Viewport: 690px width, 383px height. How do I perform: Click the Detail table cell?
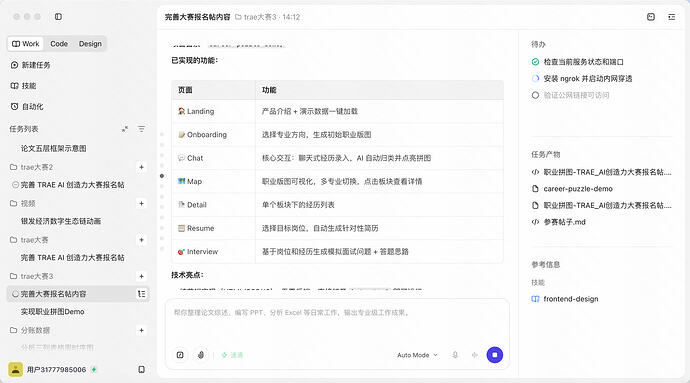tap(213, 205)
